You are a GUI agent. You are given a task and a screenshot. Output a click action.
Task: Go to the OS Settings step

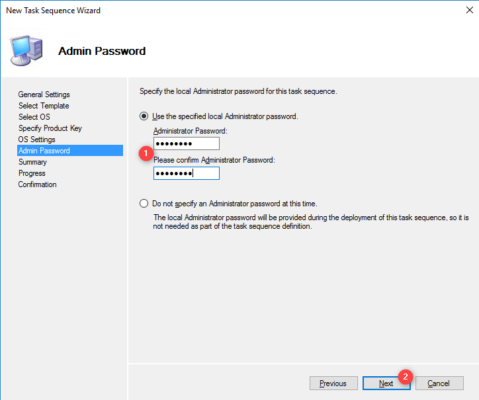[x=37, y=139]
